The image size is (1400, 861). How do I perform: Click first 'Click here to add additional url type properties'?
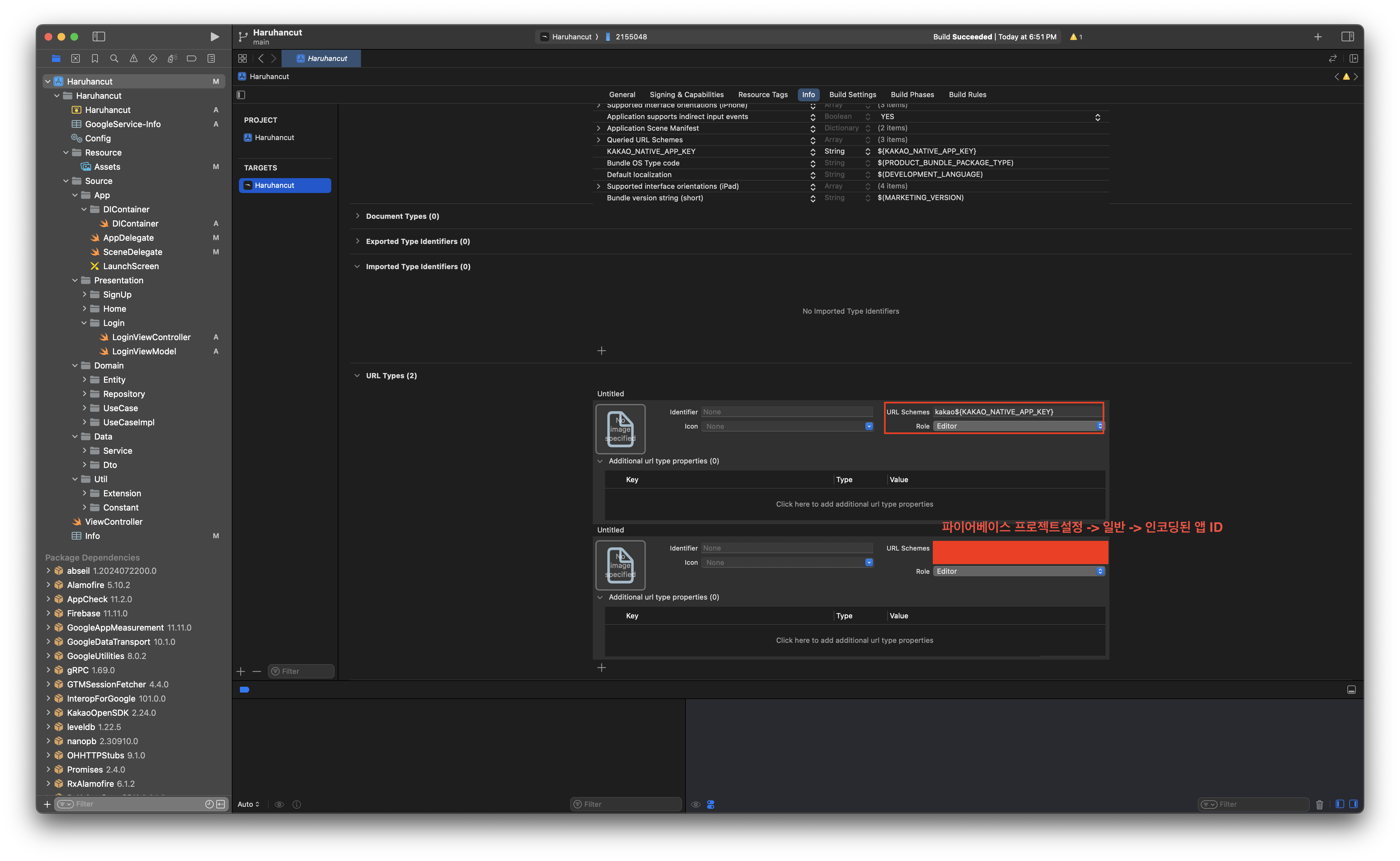click(x=854, y=504)
